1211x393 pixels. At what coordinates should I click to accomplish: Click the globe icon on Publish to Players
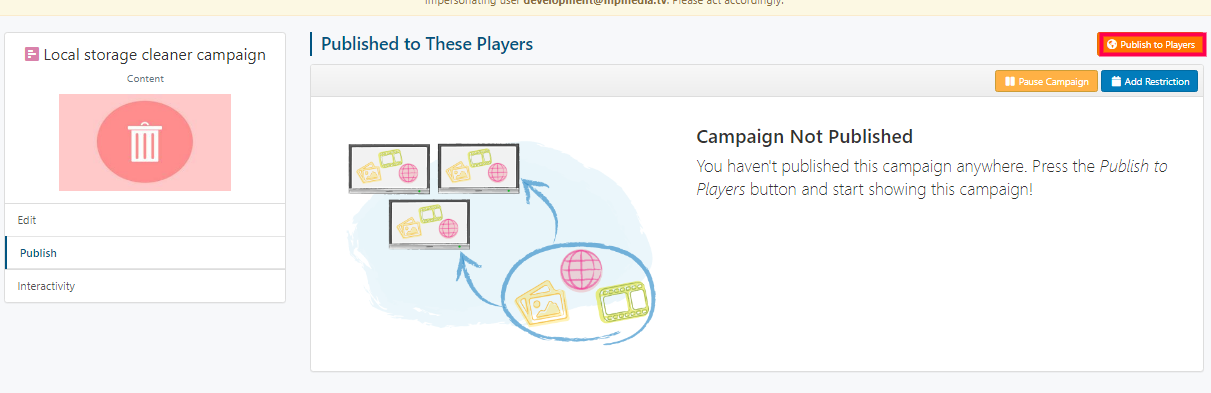(1111, 45)
